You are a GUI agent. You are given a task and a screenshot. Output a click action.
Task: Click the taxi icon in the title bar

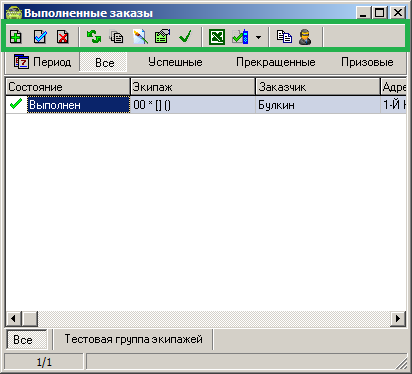coord(14,13)
